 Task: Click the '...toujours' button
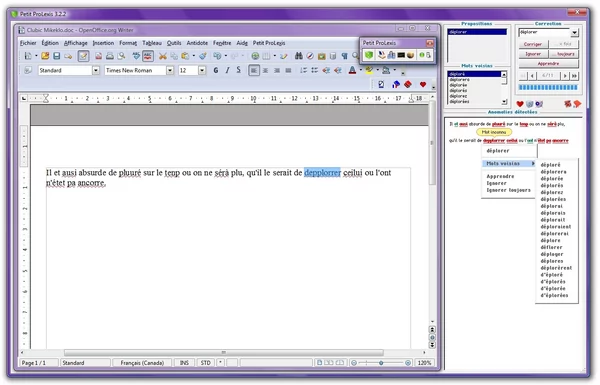564,54
